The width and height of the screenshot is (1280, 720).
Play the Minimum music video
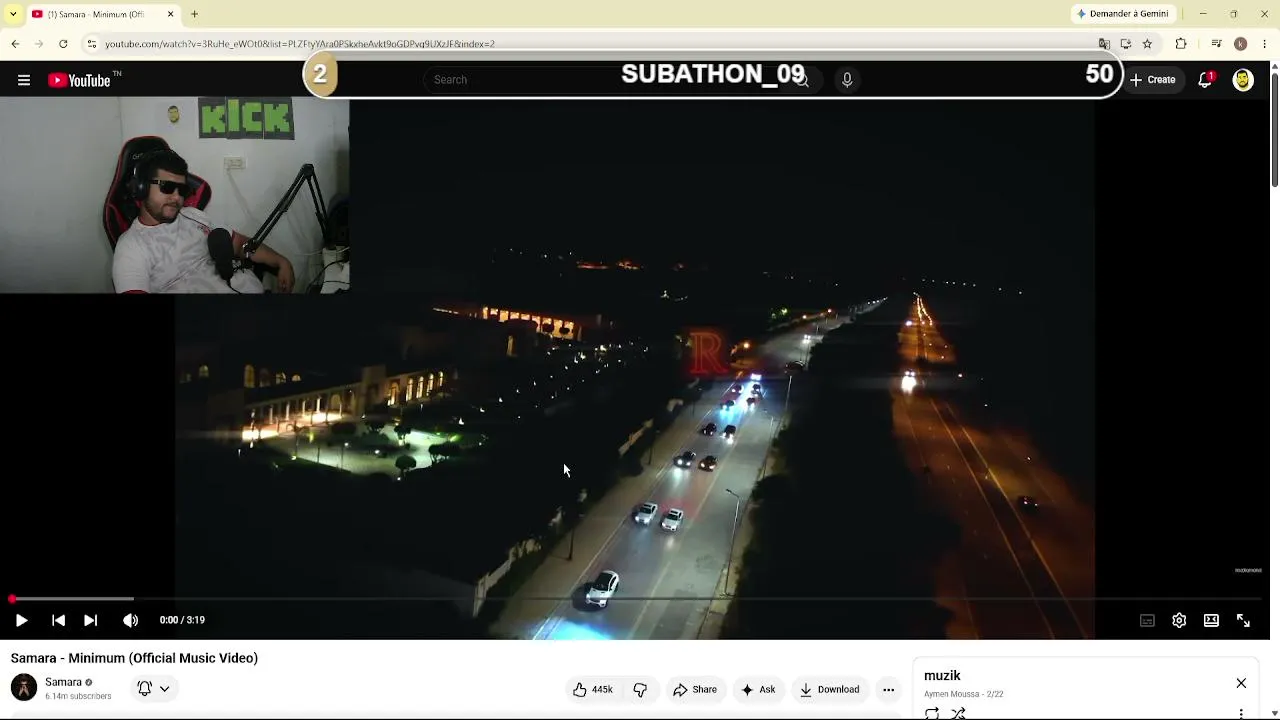[21, 620]
